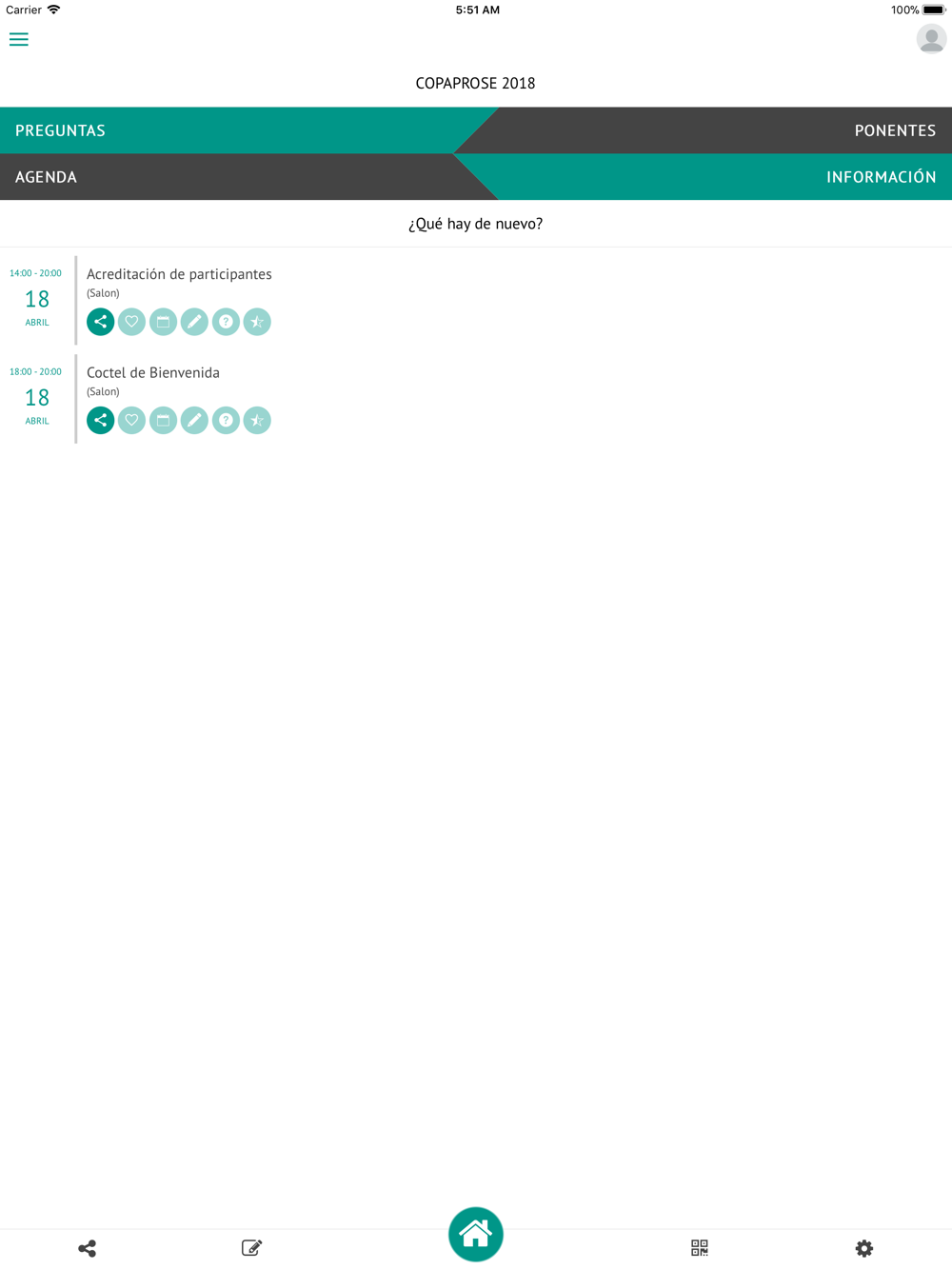
Task: Add Coctel de Bienvenida to calendar
Action: pos(164,420)
